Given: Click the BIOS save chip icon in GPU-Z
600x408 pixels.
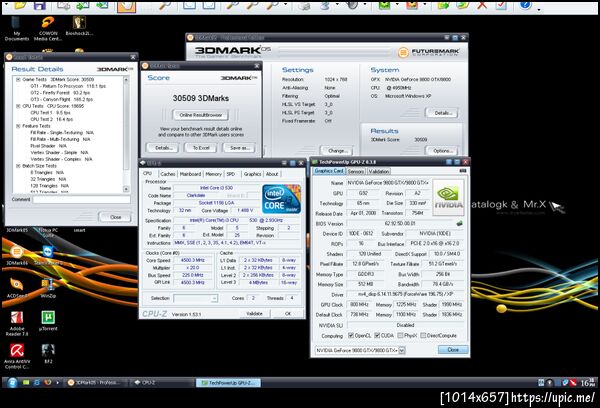Looking at the screenshot, I should point(460,223).
